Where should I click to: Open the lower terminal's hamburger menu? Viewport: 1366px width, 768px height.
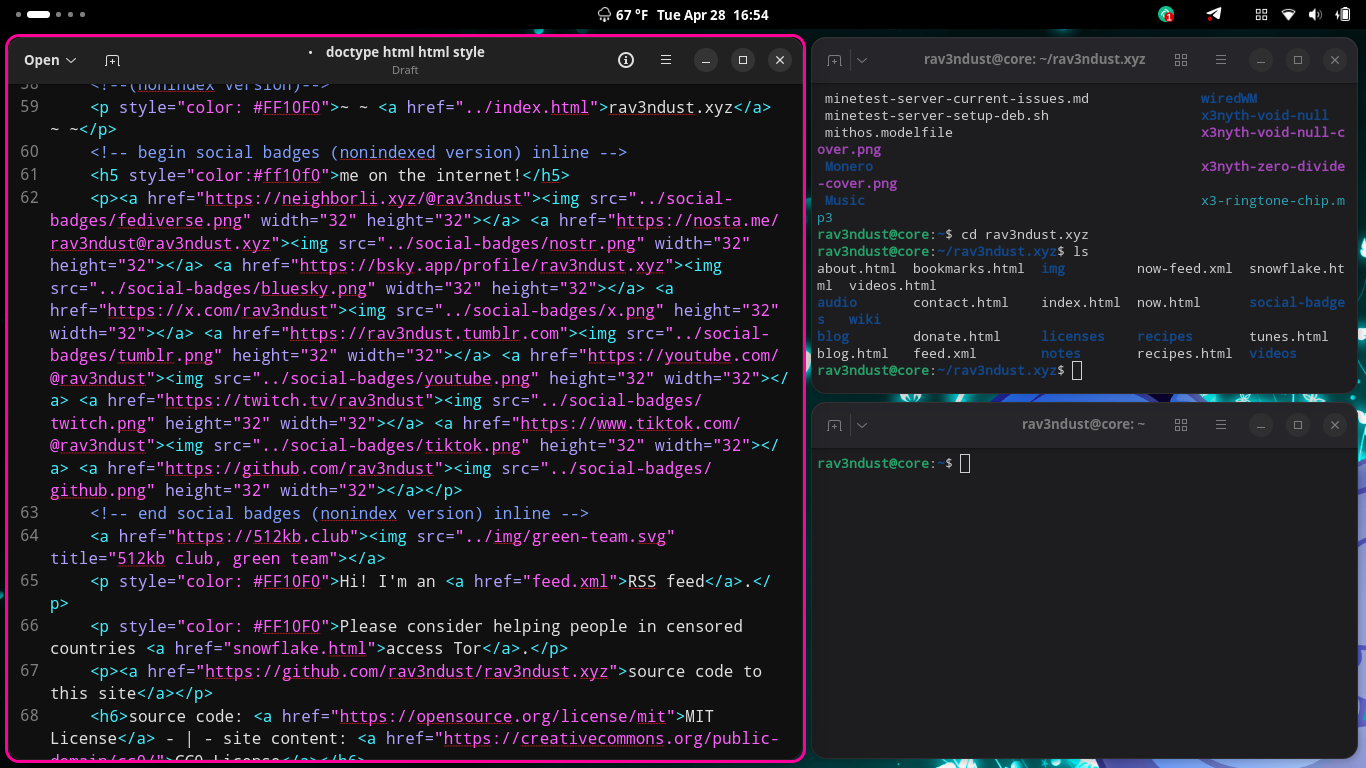coord(1219,425)
